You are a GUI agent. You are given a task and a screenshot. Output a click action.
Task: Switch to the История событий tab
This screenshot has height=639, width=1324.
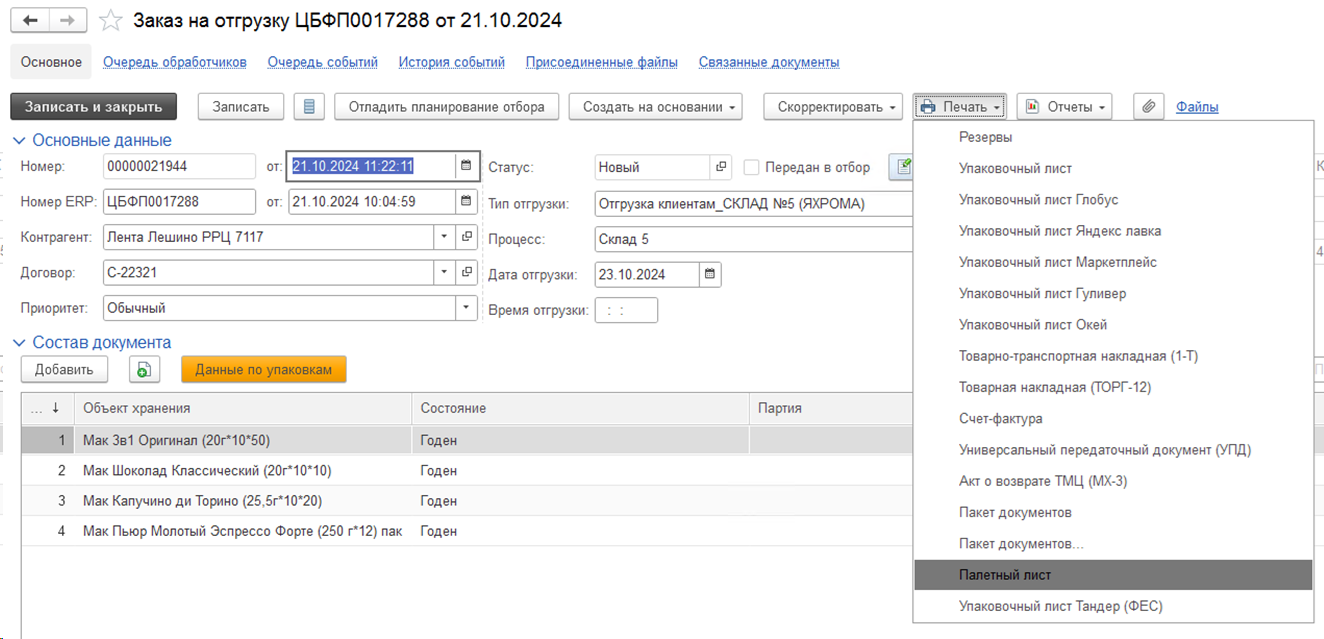point(451,62)
